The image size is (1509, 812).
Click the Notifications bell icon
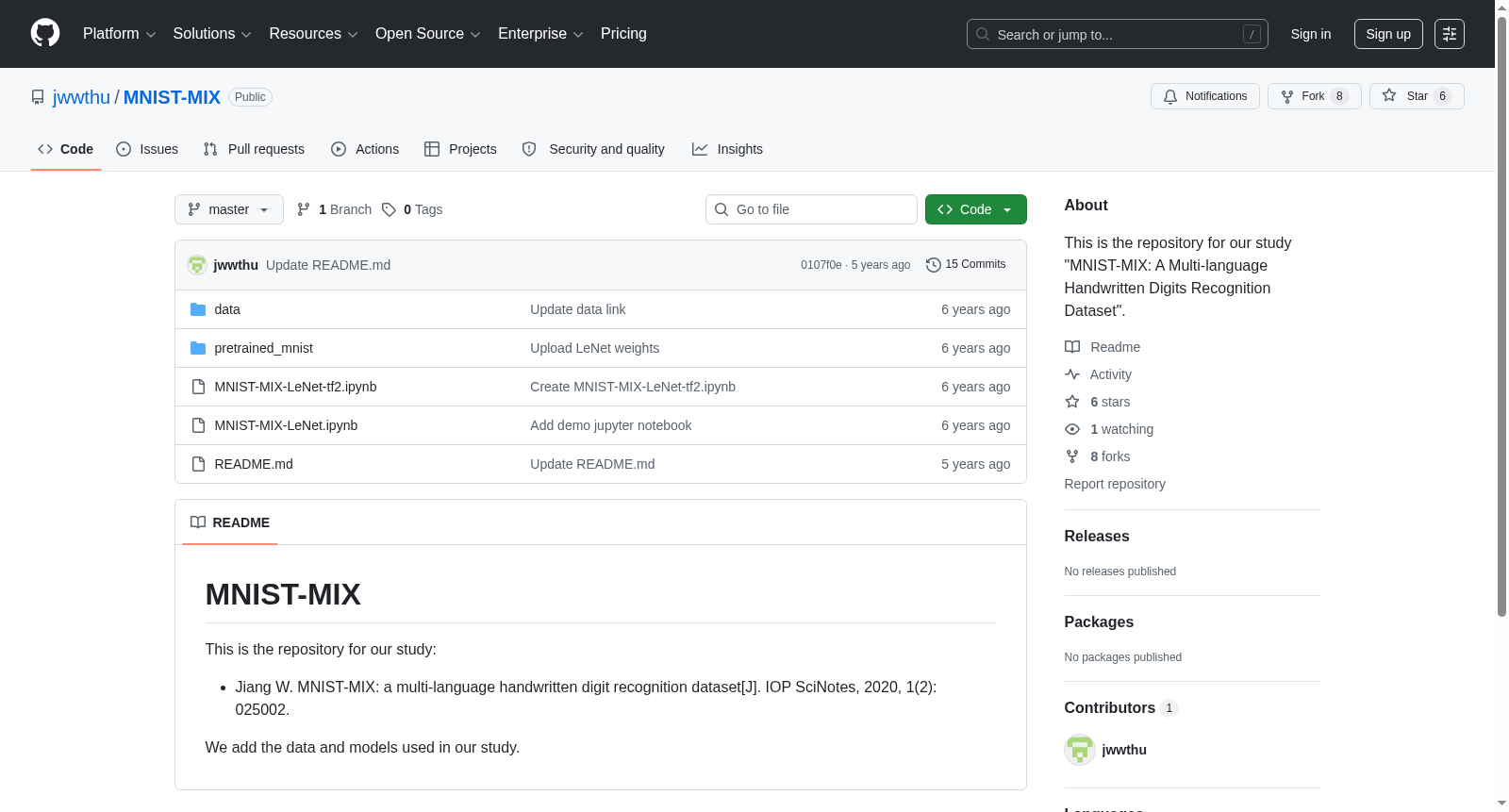coord(1170,96)
